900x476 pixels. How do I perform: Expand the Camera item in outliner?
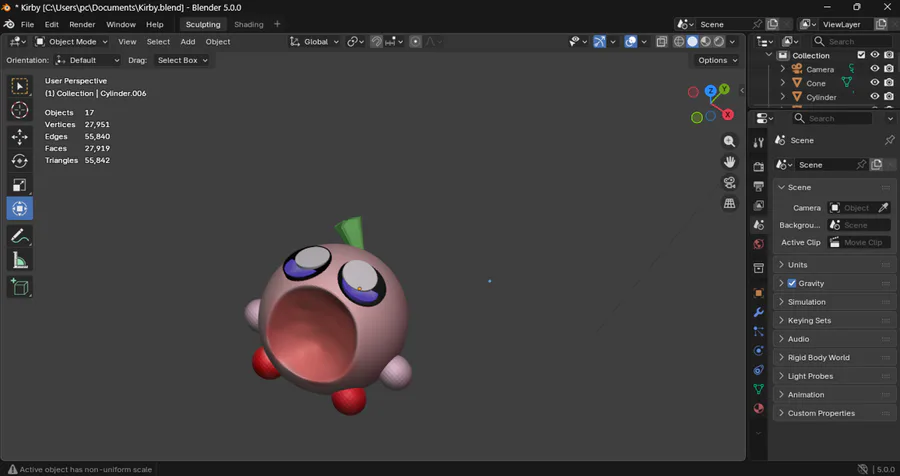(x=782, y=69)
